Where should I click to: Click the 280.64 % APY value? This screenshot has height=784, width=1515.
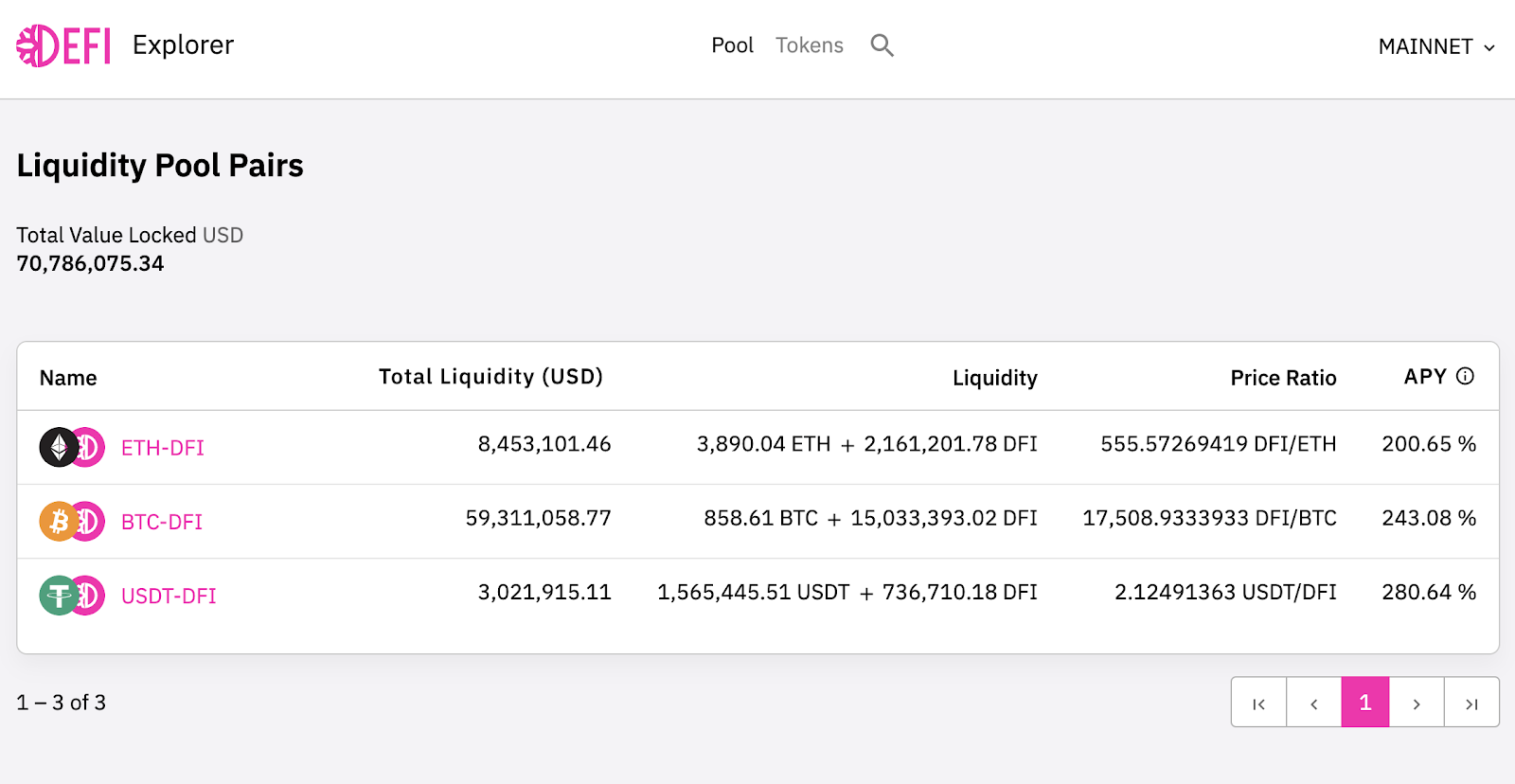[1429, 592]
